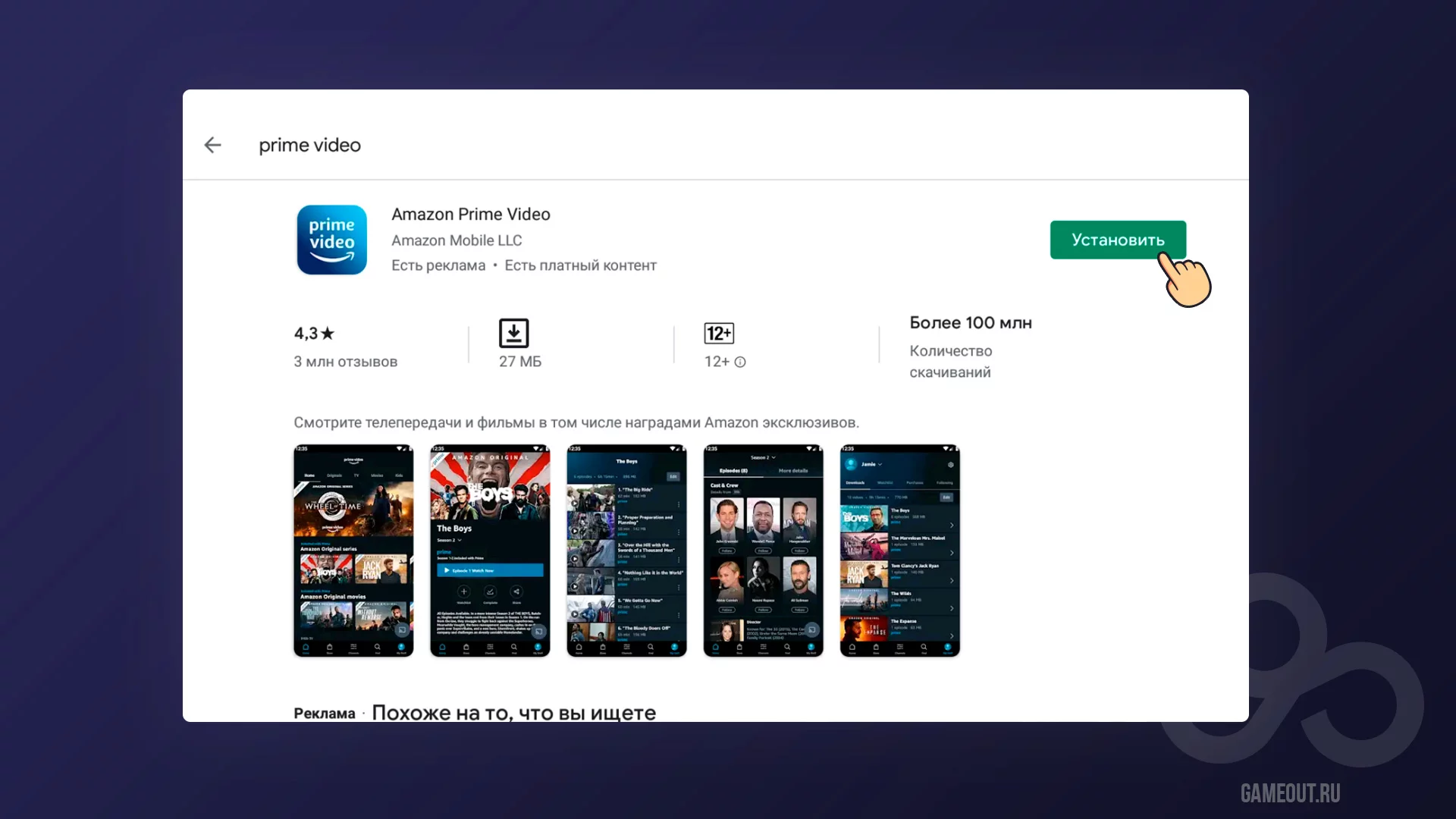Click the star rating 4,3
This screenshot has height=819, width=1456.
[x=314, y=333]
